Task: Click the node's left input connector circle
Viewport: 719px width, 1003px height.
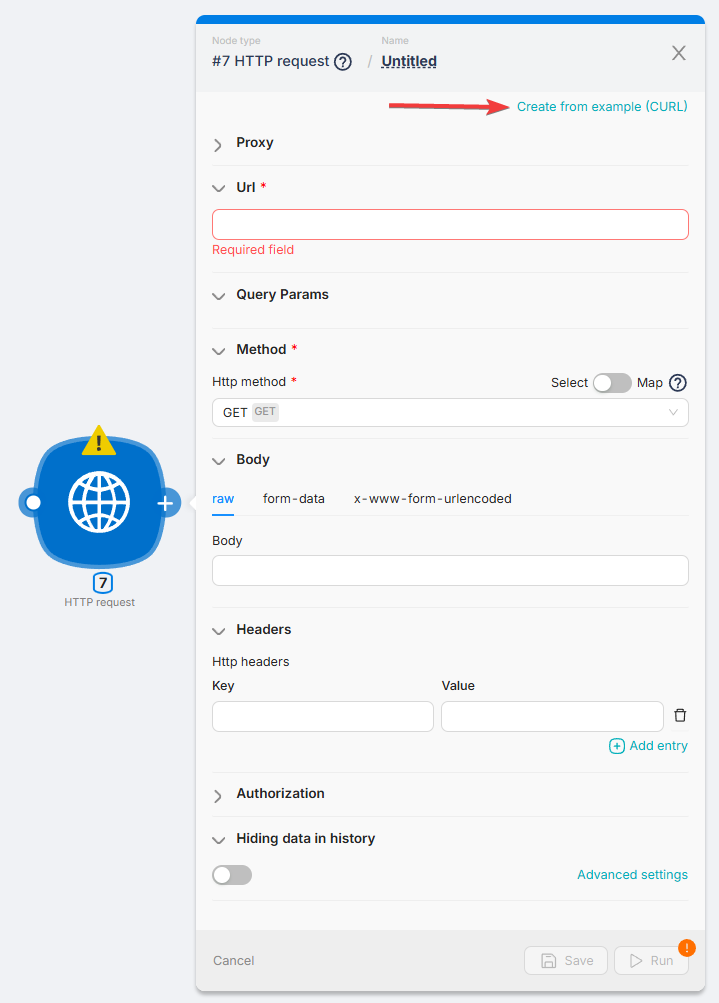Action: [x=33, y=502]
